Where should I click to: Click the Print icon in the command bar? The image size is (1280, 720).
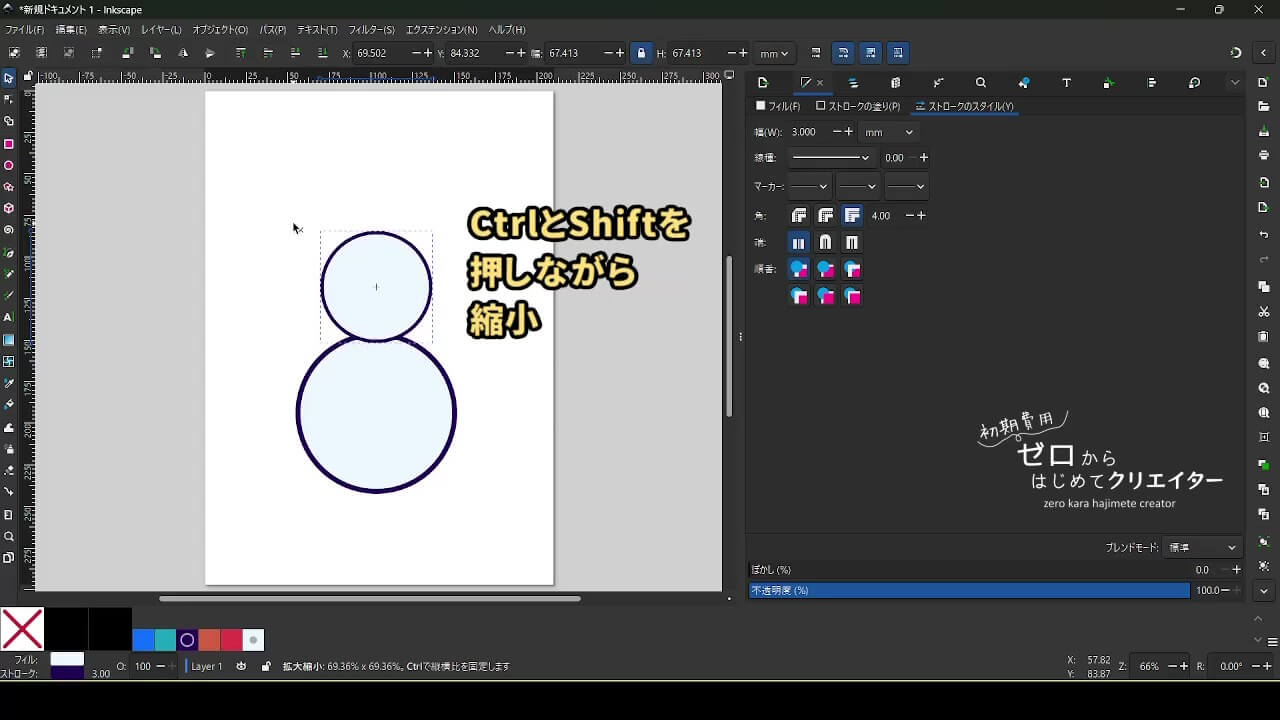pos(1264,155)
